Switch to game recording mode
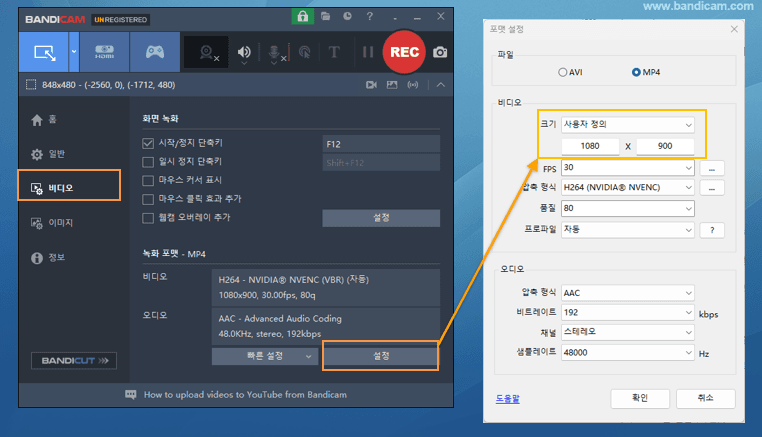This screenshot has width=762, height=437. (155, 52)
